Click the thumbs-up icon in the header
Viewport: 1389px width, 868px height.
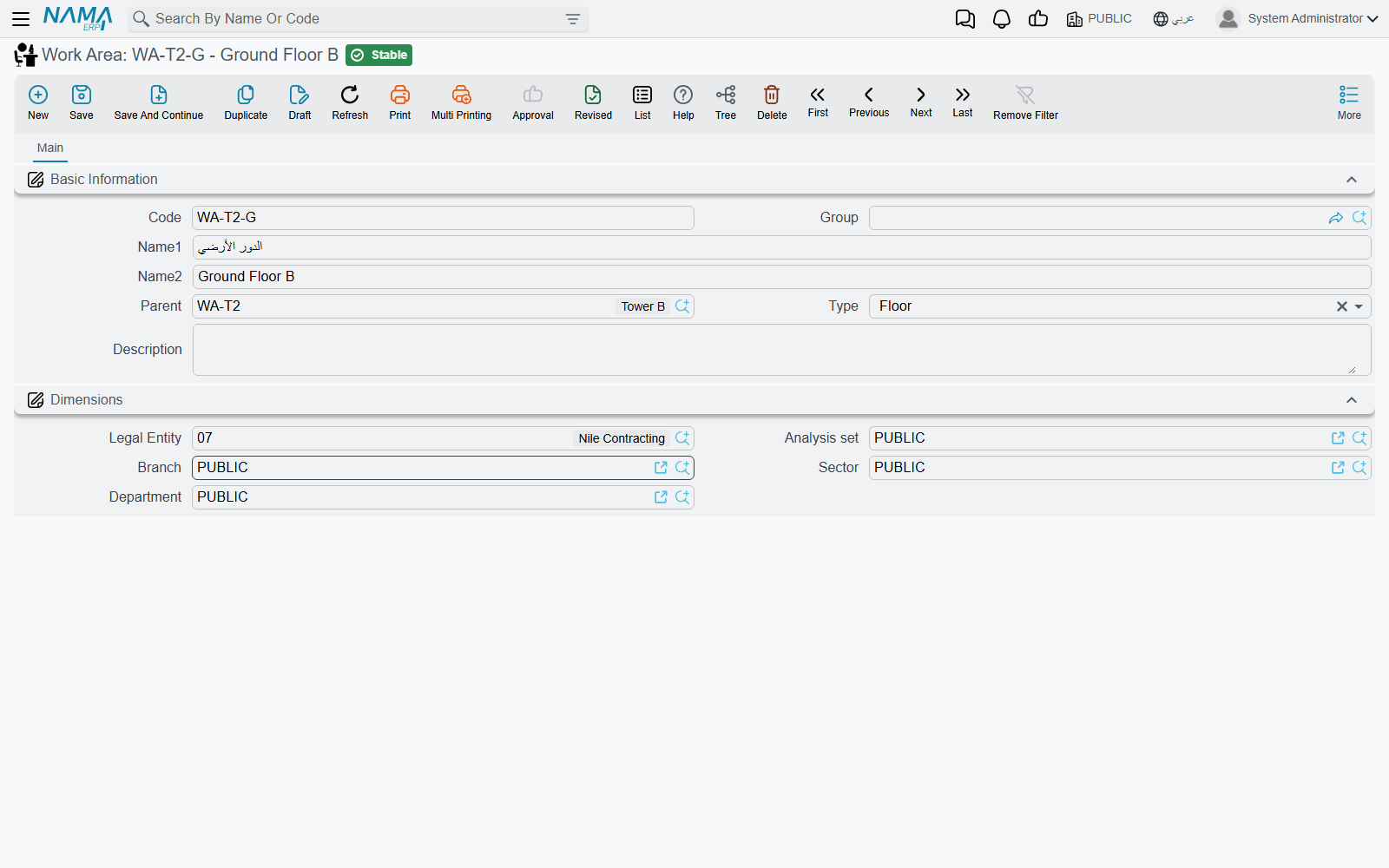point(1038,18)
